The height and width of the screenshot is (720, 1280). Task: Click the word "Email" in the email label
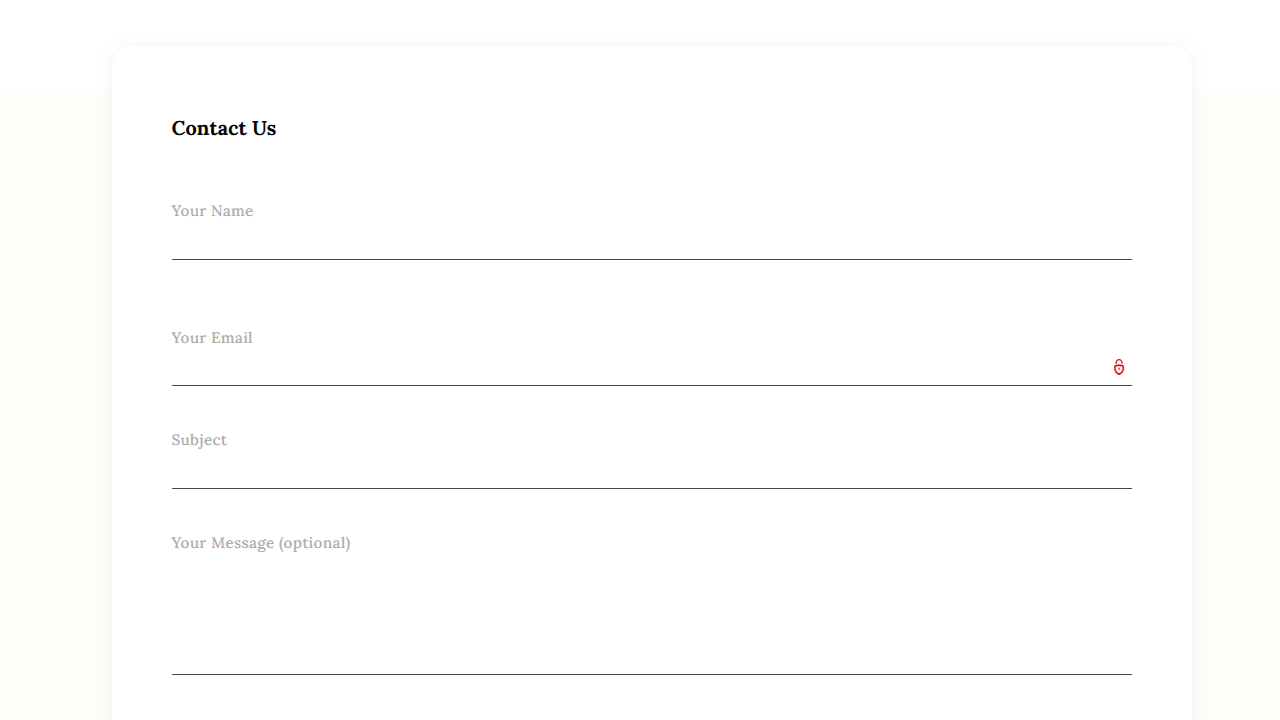pos(231,338)
